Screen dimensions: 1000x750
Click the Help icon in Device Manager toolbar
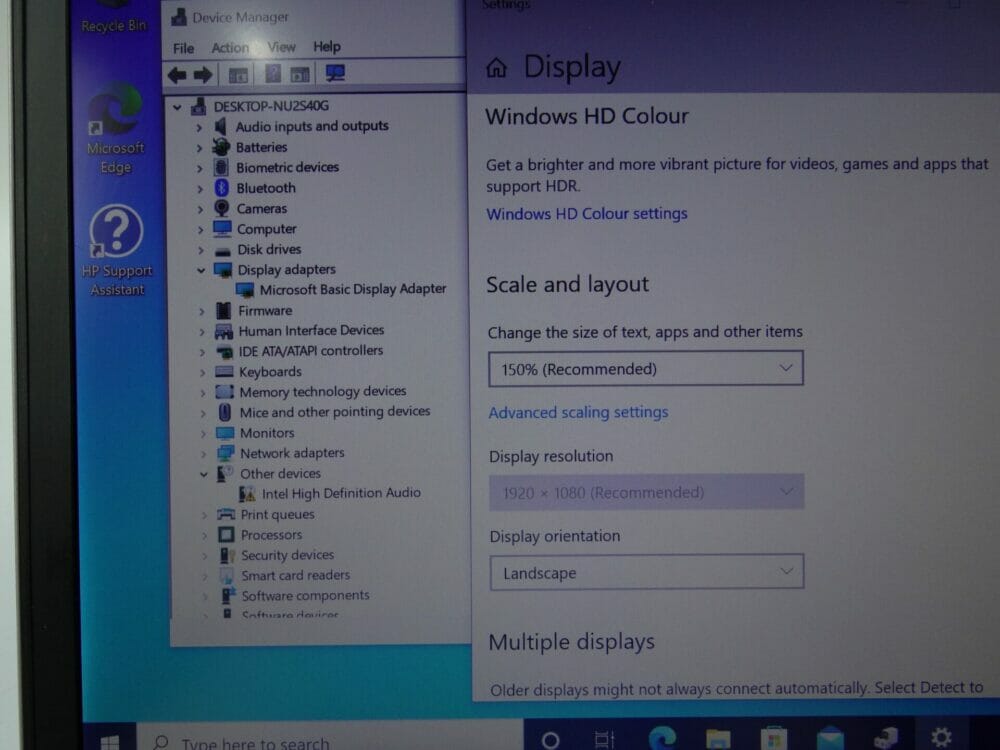pos(272,74)
